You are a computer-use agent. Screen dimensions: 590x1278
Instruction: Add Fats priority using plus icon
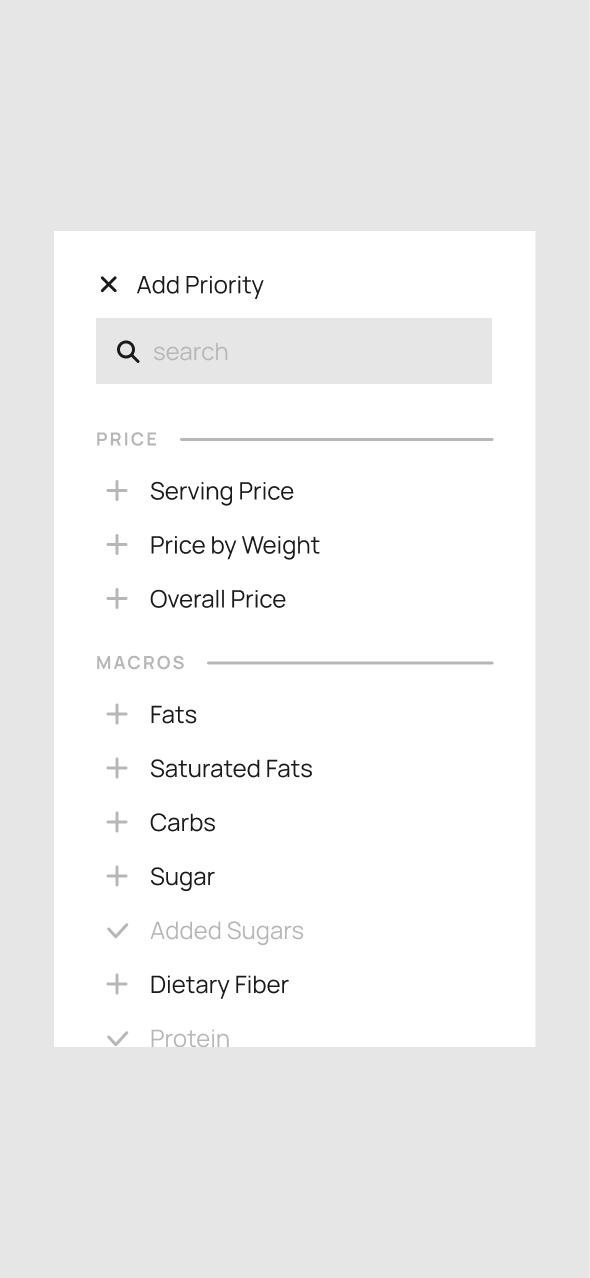coord(117,714)
